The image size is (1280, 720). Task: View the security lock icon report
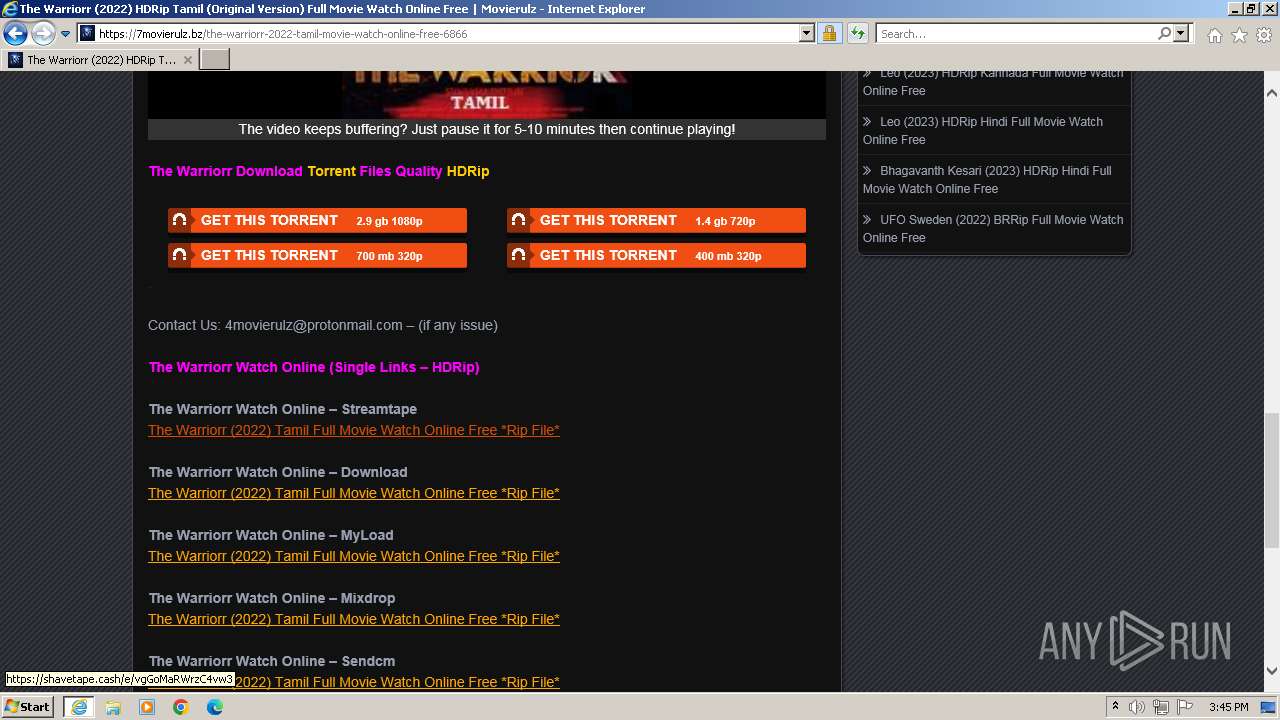829,34
